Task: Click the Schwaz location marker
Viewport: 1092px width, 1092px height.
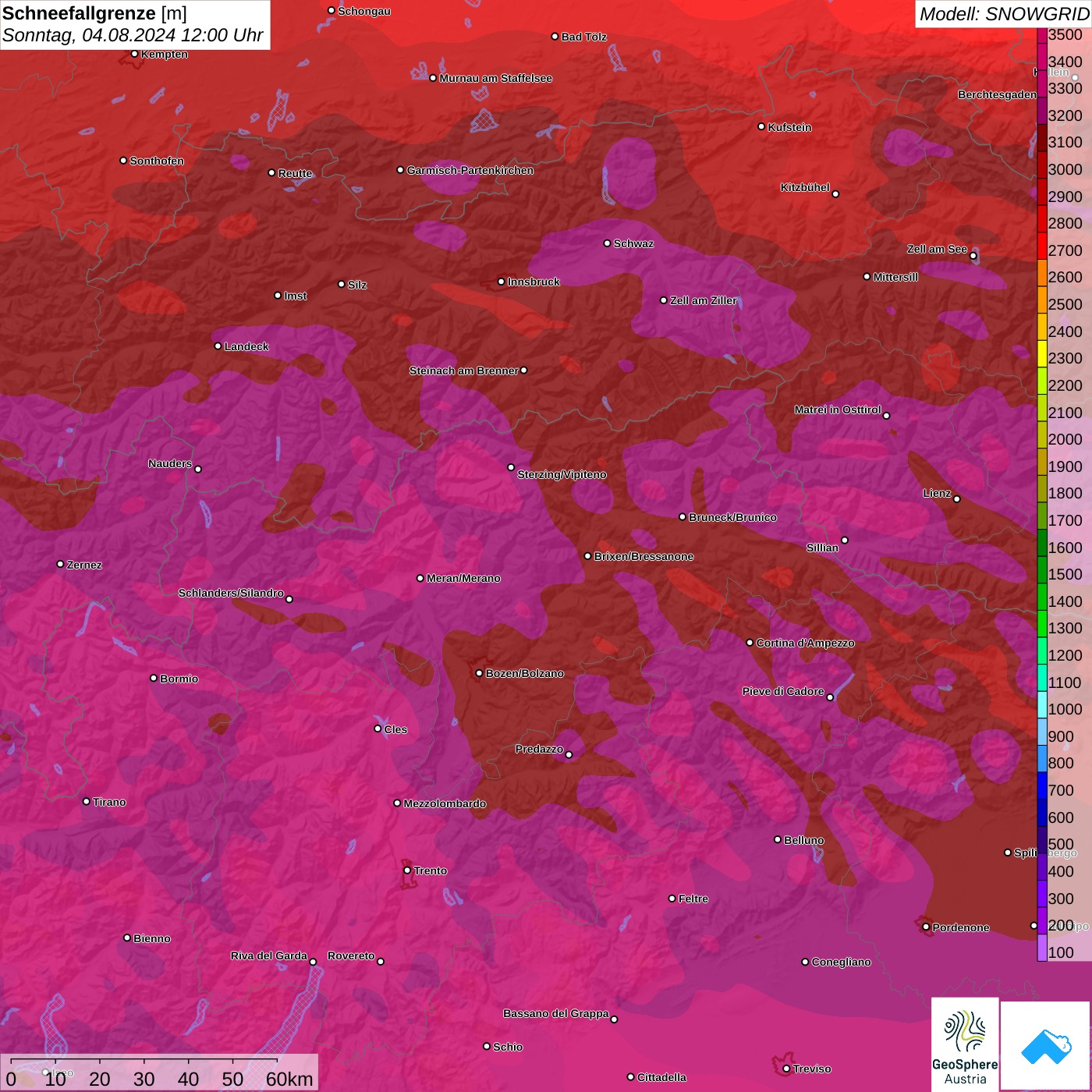Action: point(608,243)
